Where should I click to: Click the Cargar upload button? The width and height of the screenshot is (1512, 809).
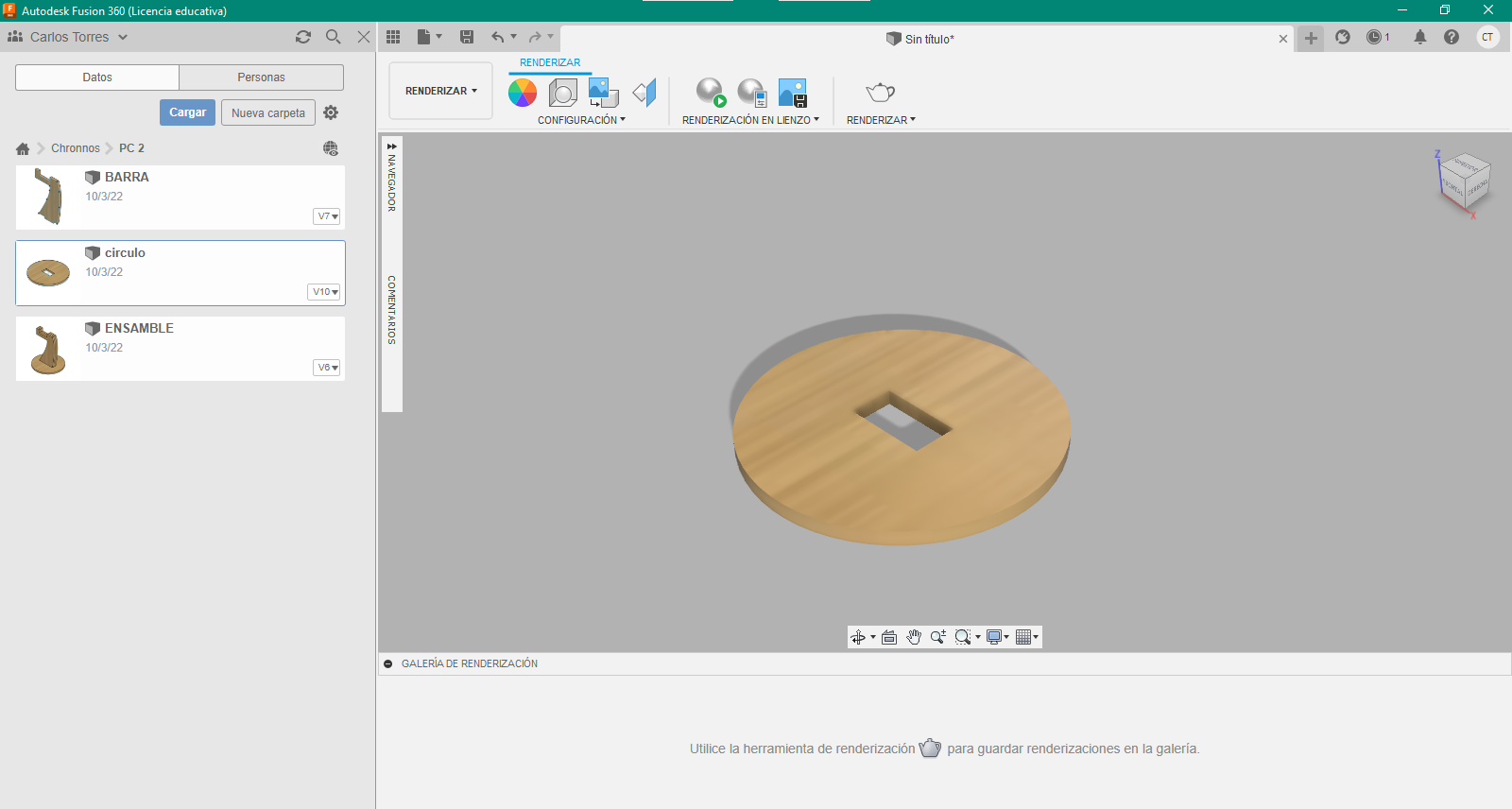pos(188,112)
